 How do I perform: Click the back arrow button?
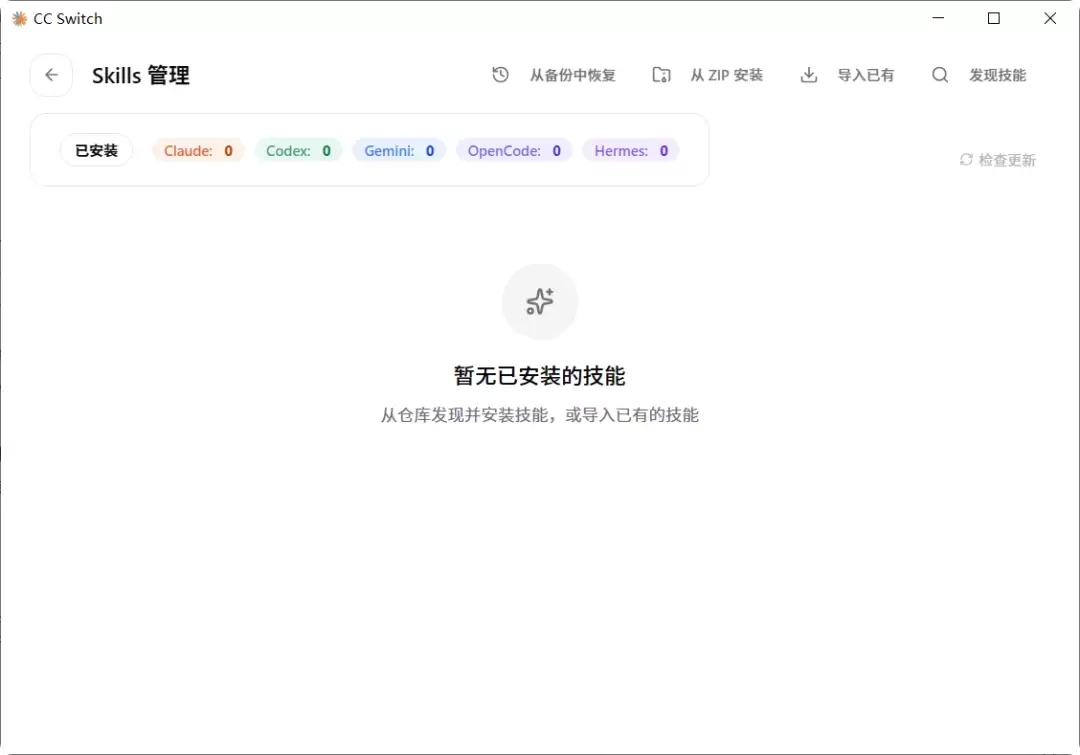pos(52,75)
